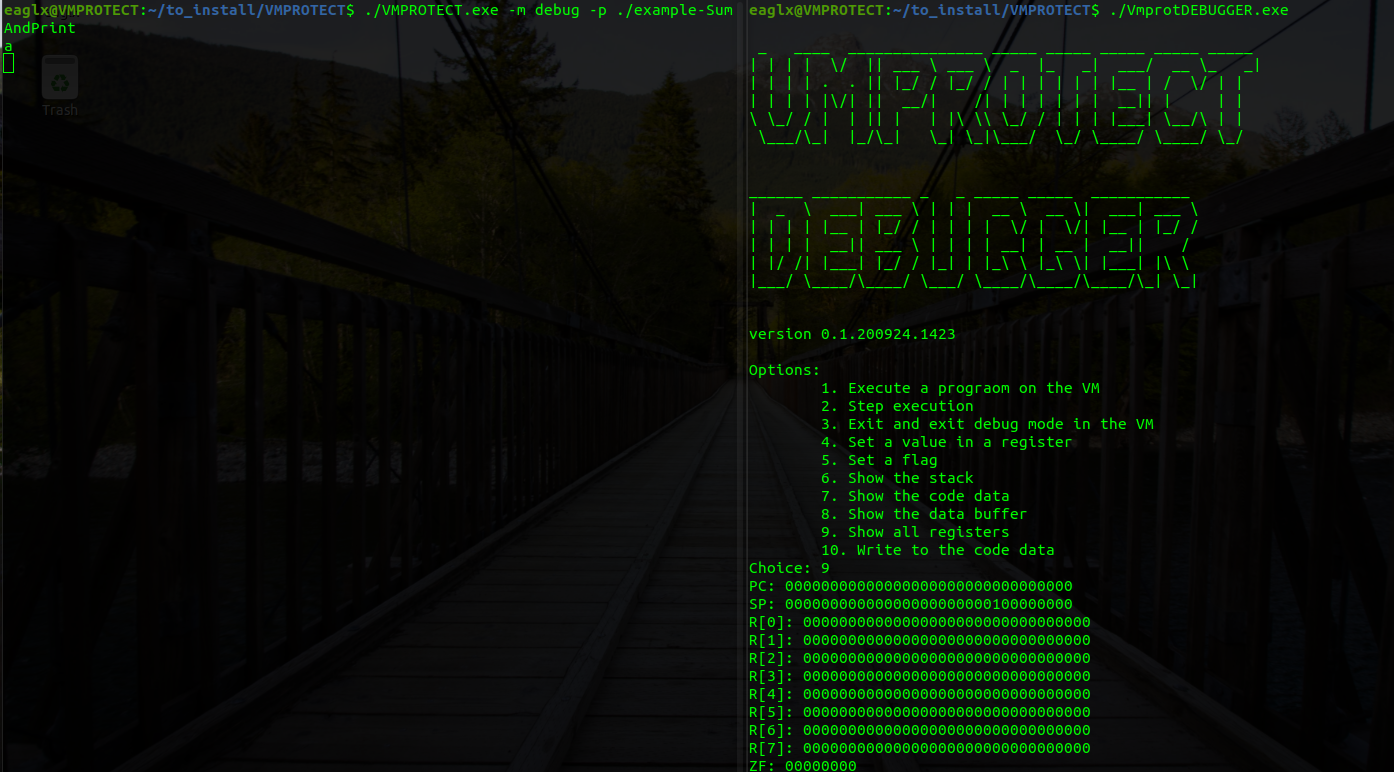Click the R[1] register line
The height and width of the screenshot is (772, 1394).
919,640
